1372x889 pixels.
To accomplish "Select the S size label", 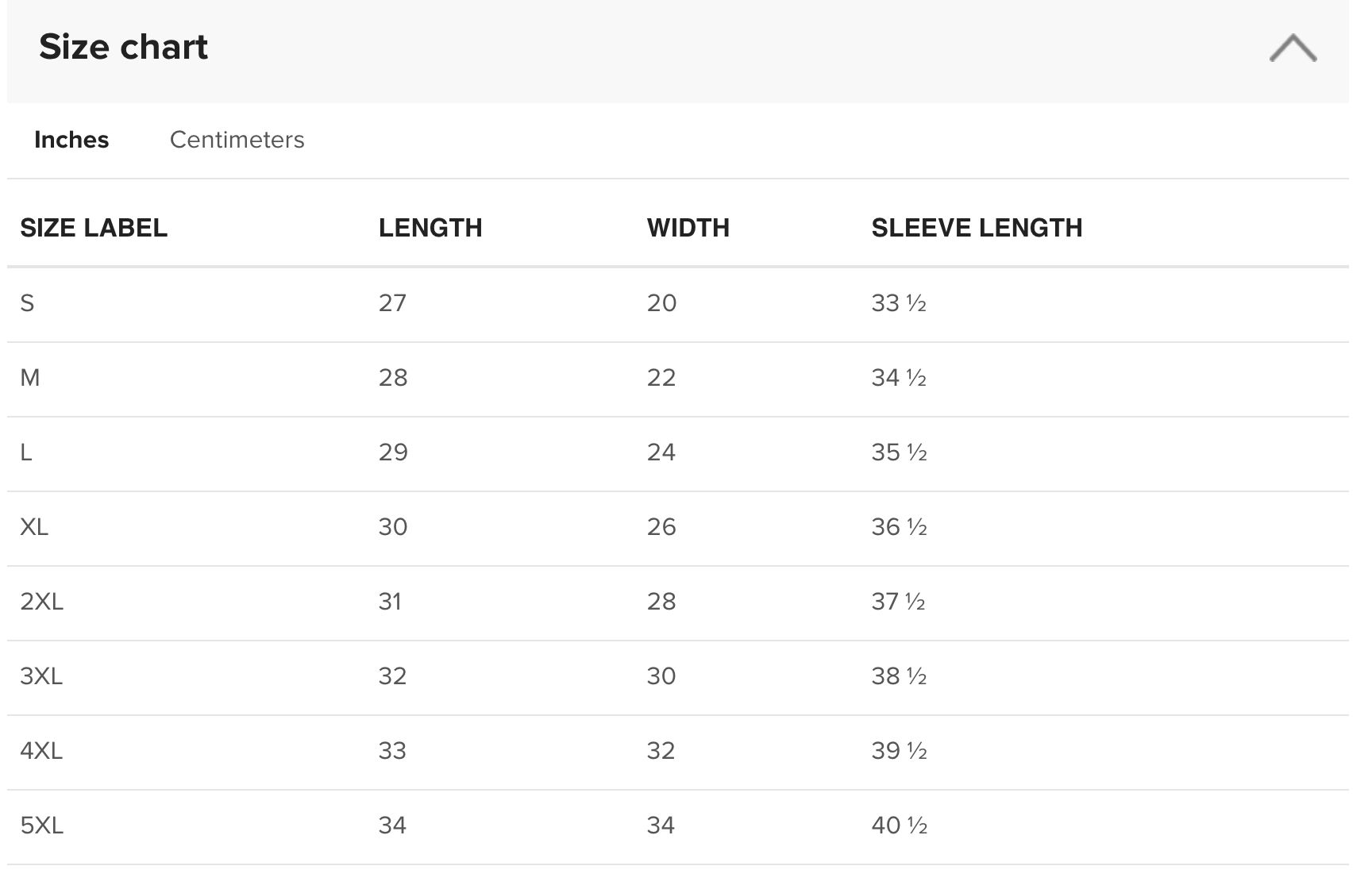I will (x=27, y=303).
